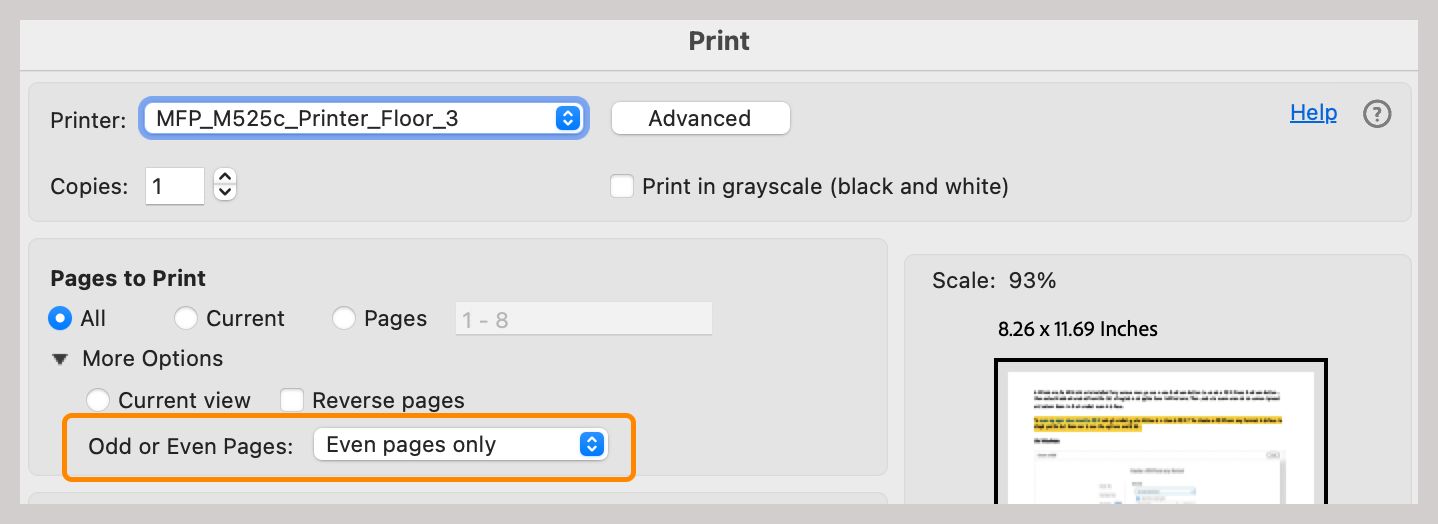Click the Copies stepper down arrow
This screenshot has width=1438, height=524.
tap(226, 192)
